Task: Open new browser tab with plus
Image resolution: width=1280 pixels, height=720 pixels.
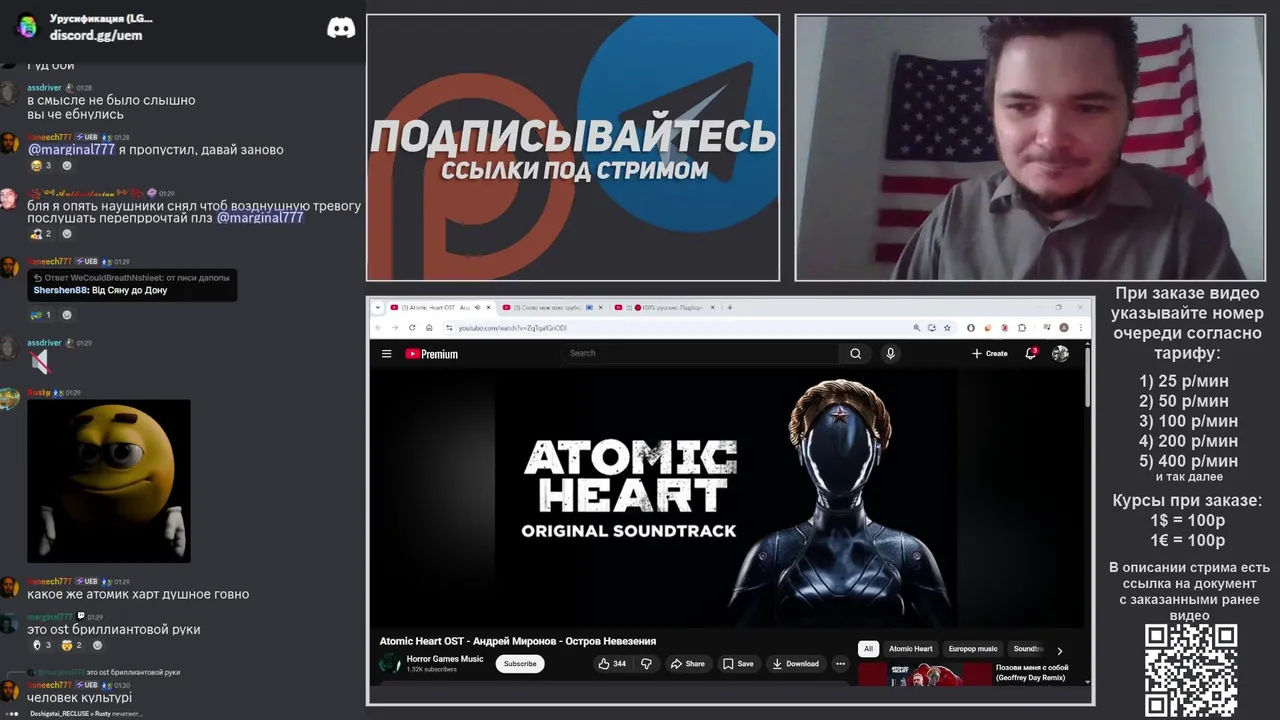Action: click(730, 307)
